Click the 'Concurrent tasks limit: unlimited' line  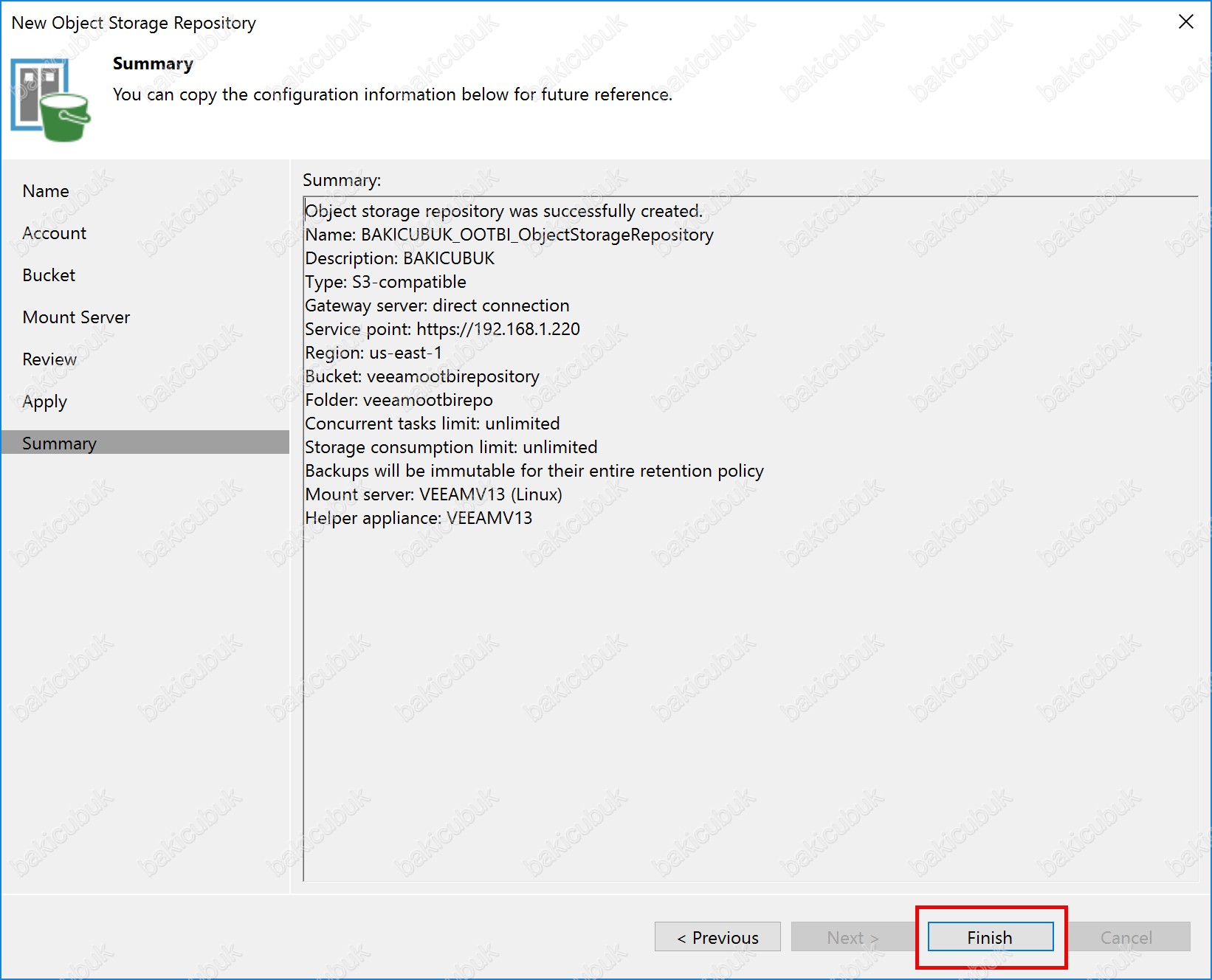tap(433, 424)
